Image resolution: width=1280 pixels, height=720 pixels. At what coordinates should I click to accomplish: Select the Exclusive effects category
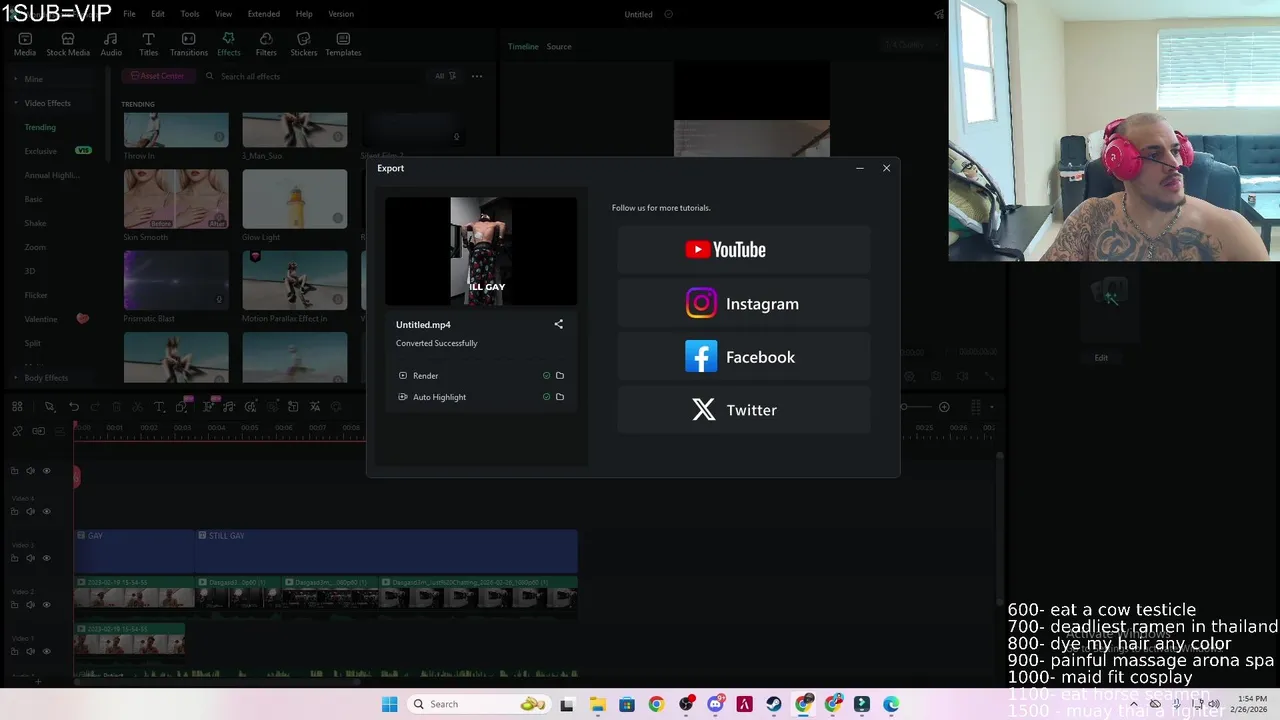point(41,151)
